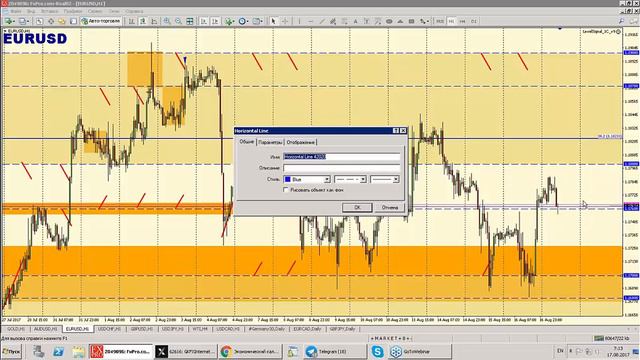
Task: Click the Имя name input field
Action: [x=342, y=157]
